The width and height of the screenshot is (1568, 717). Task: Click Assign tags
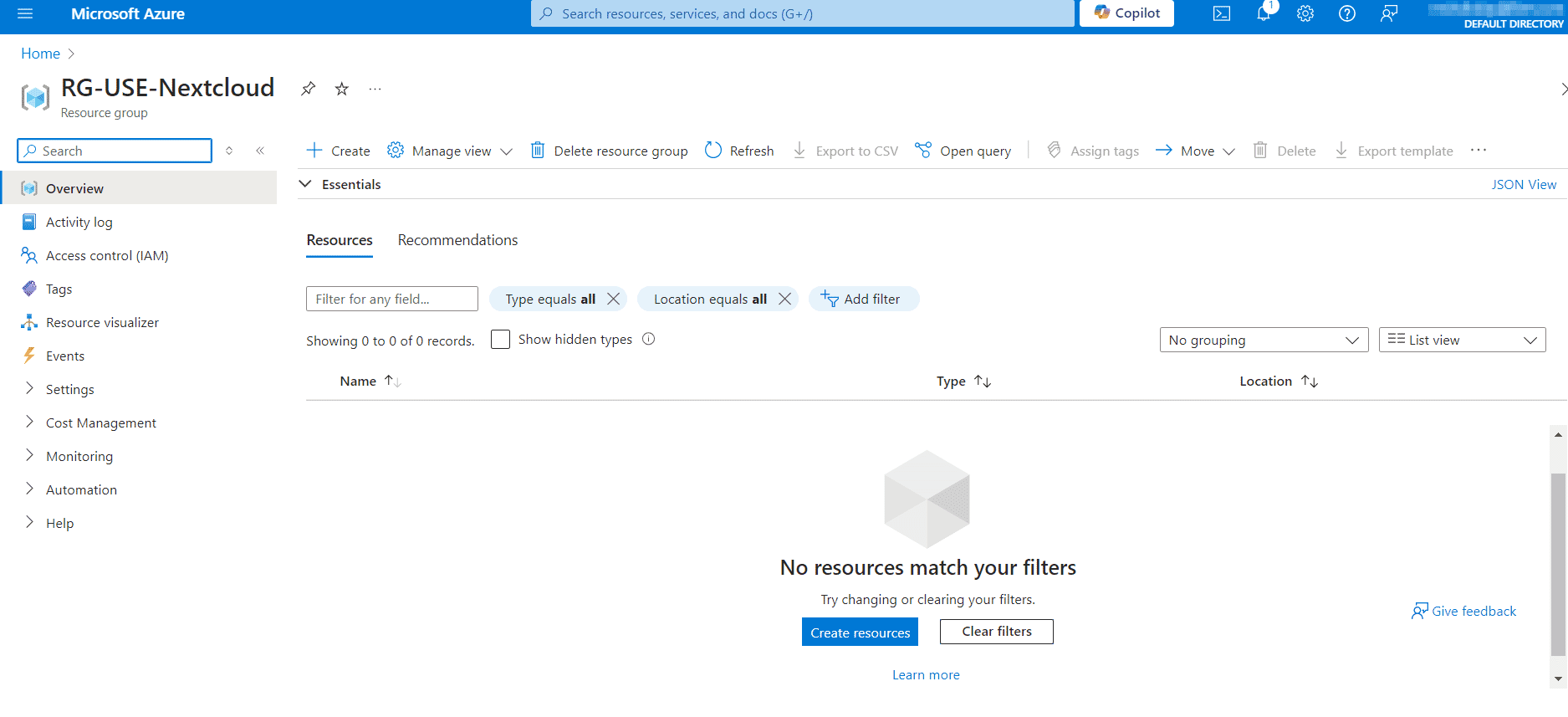pos(1093,151)
